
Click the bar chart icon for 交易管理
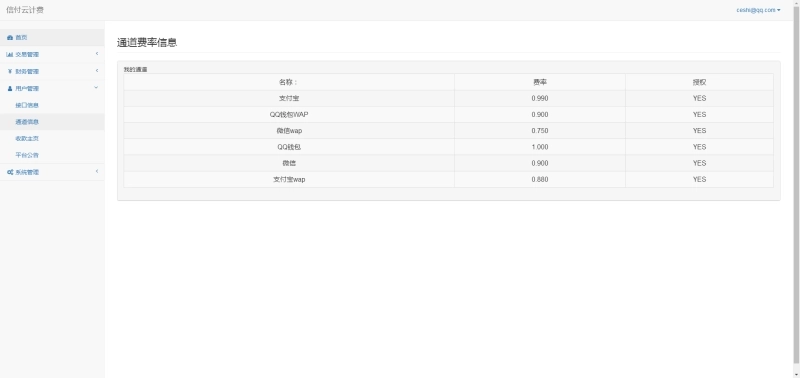click(x=10, y=55)
